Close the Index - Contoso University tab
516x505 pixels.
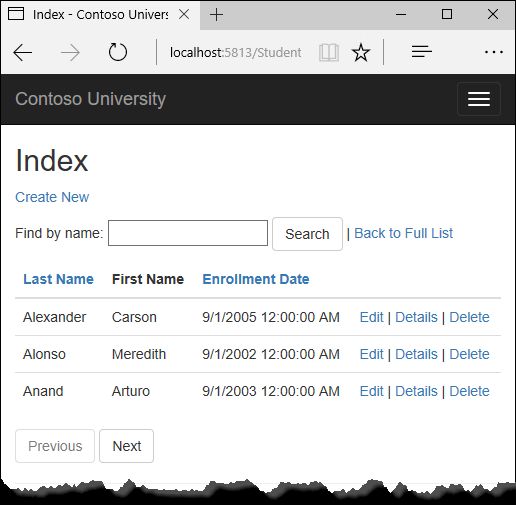pos(184,14)
